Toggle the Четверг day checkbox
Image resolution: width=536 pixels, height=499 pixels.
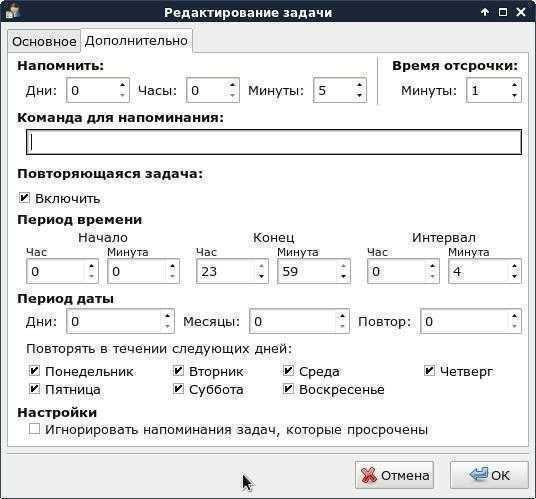[429, 371]
